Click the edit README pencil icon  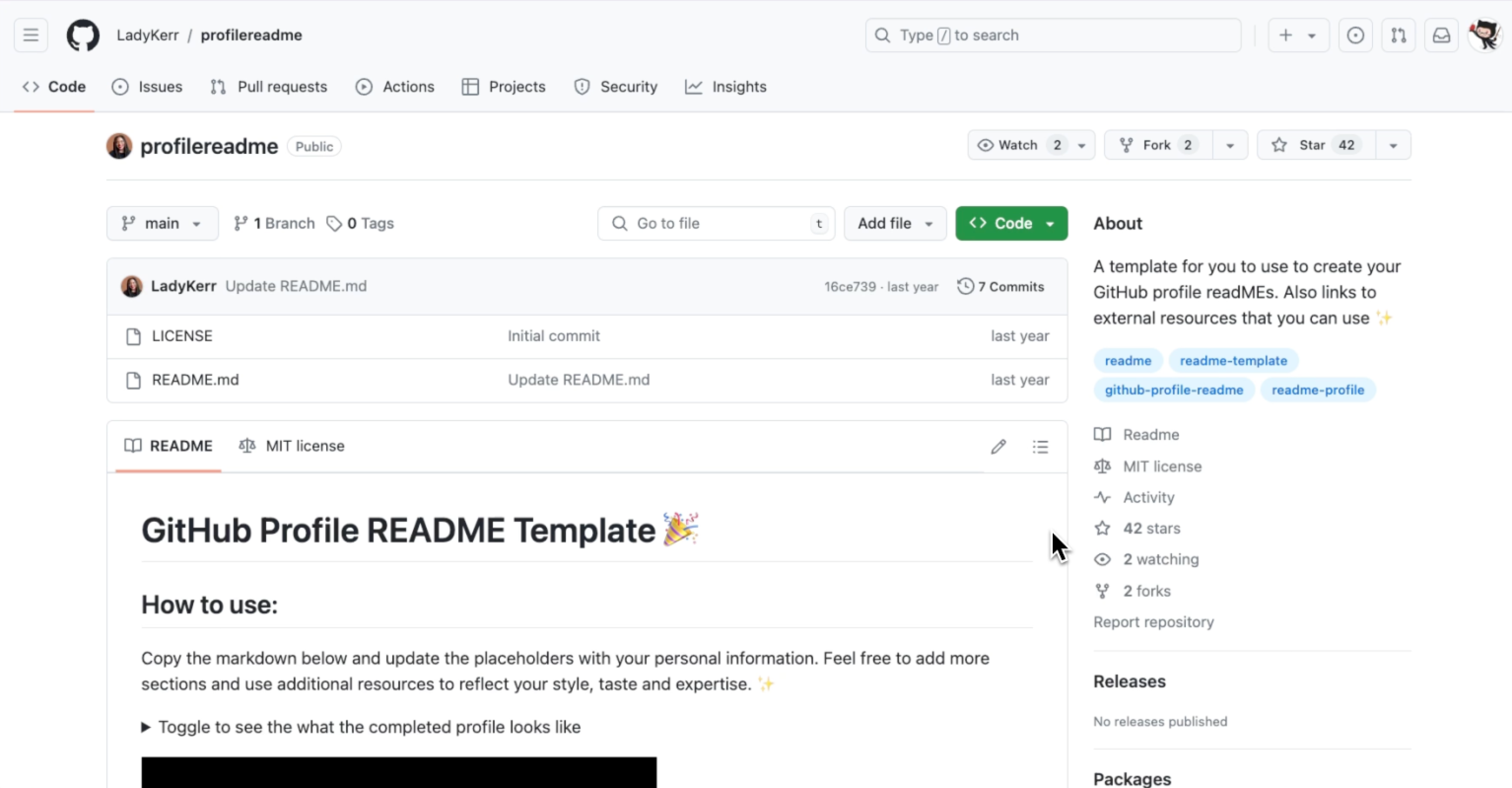point(997,446)
